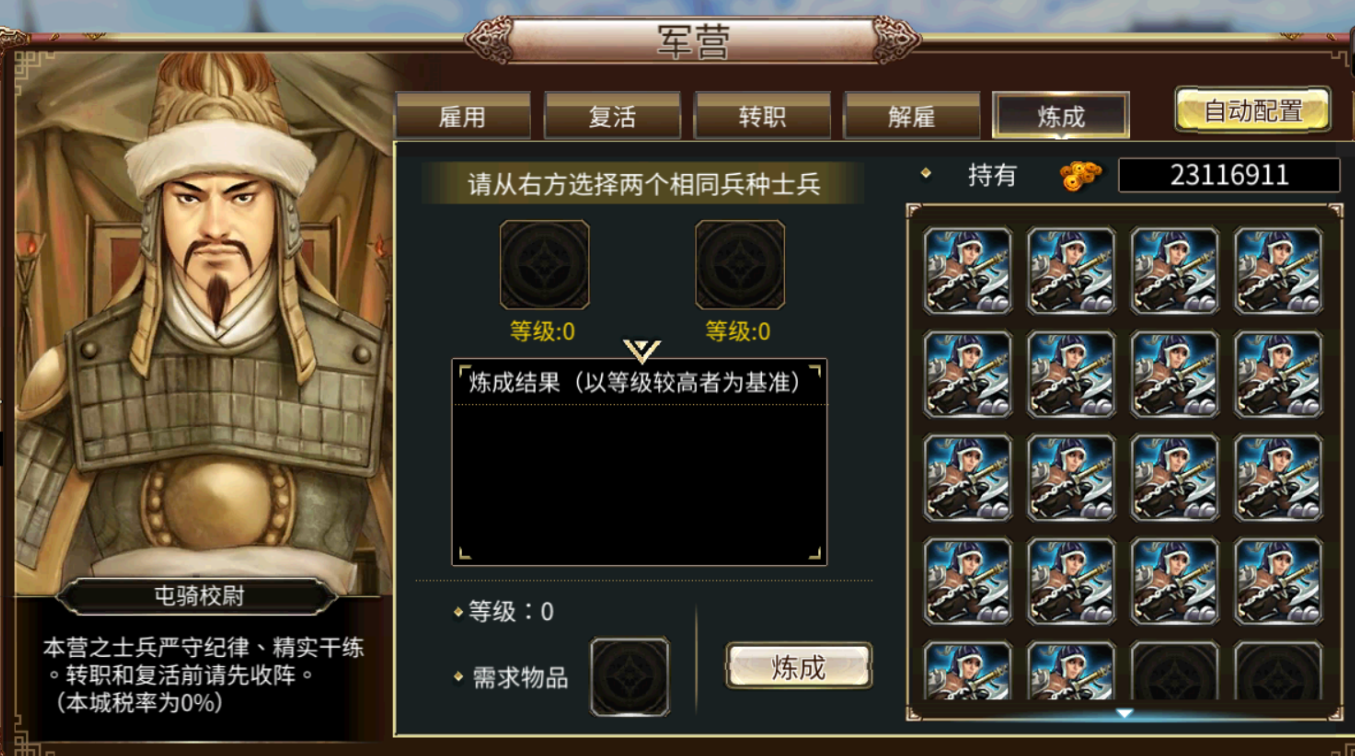Click the 自动配置 button
This screenshot has width=1355, height=756.
pyautogui.click(x=1253, y=110)
